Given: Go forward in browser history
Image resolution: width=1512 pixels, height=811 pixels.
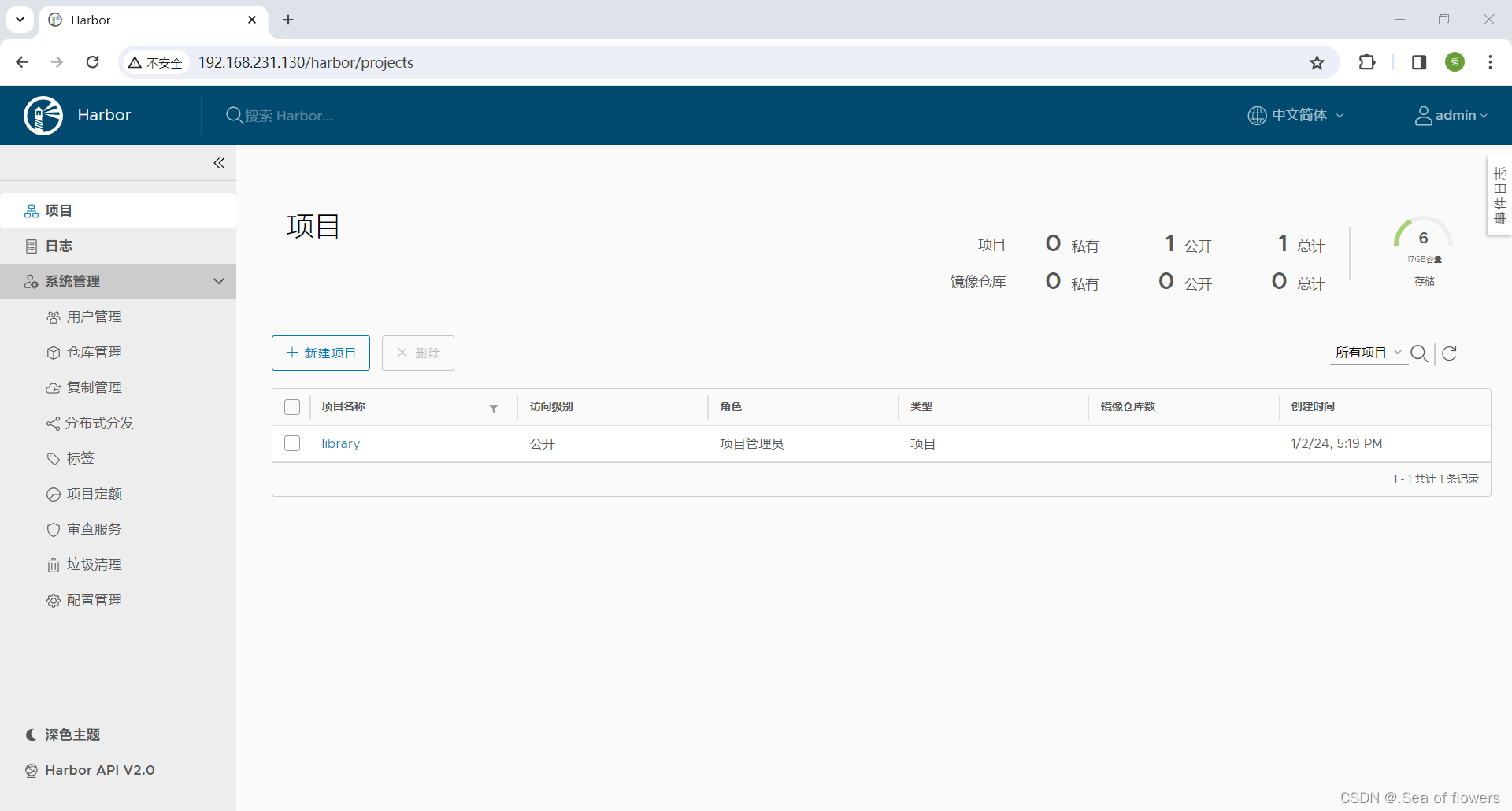Looking at the screenshot, I should coord(57,62).
